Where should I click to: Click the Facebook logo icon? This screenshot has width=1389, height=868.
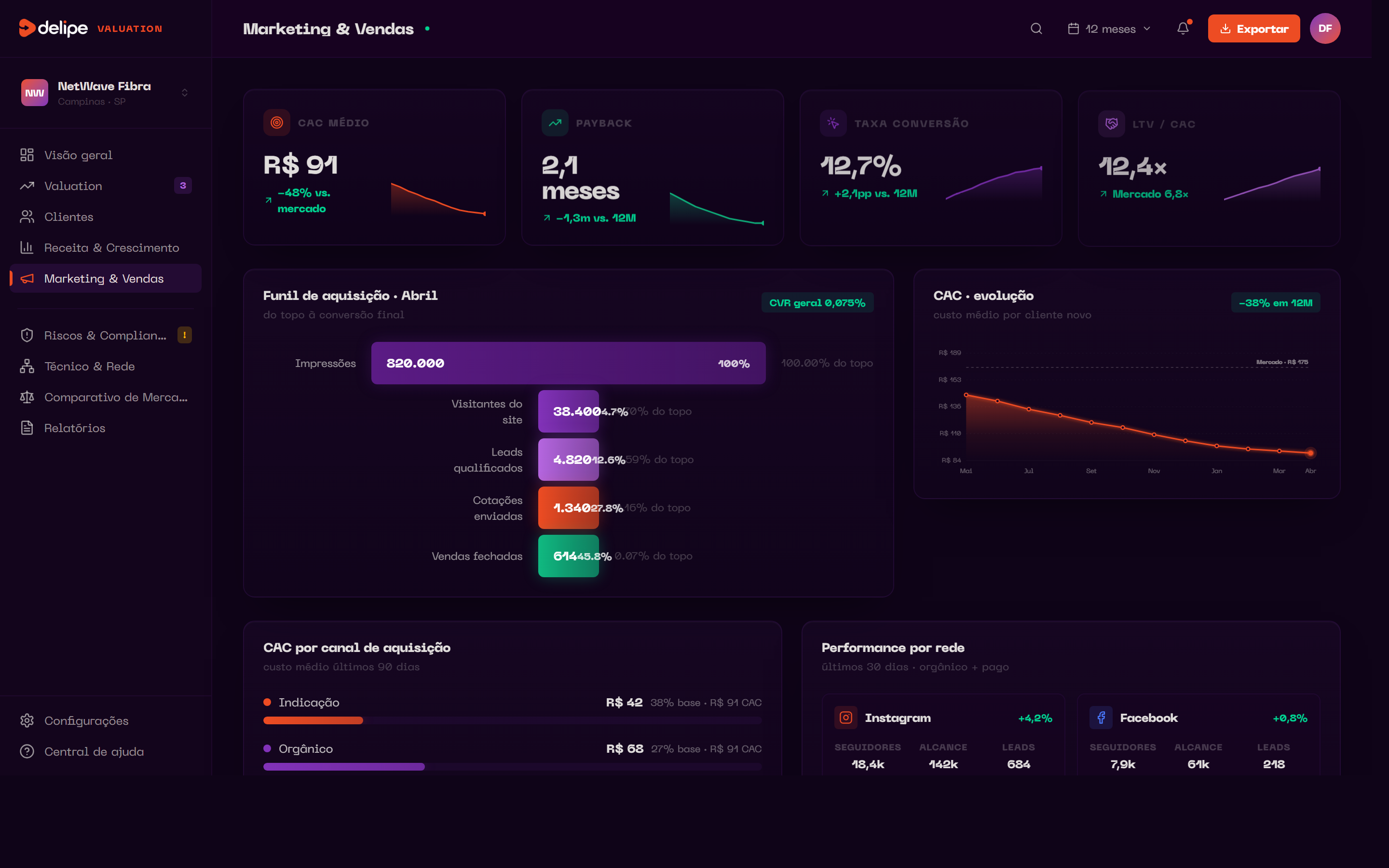point(1101,718)
